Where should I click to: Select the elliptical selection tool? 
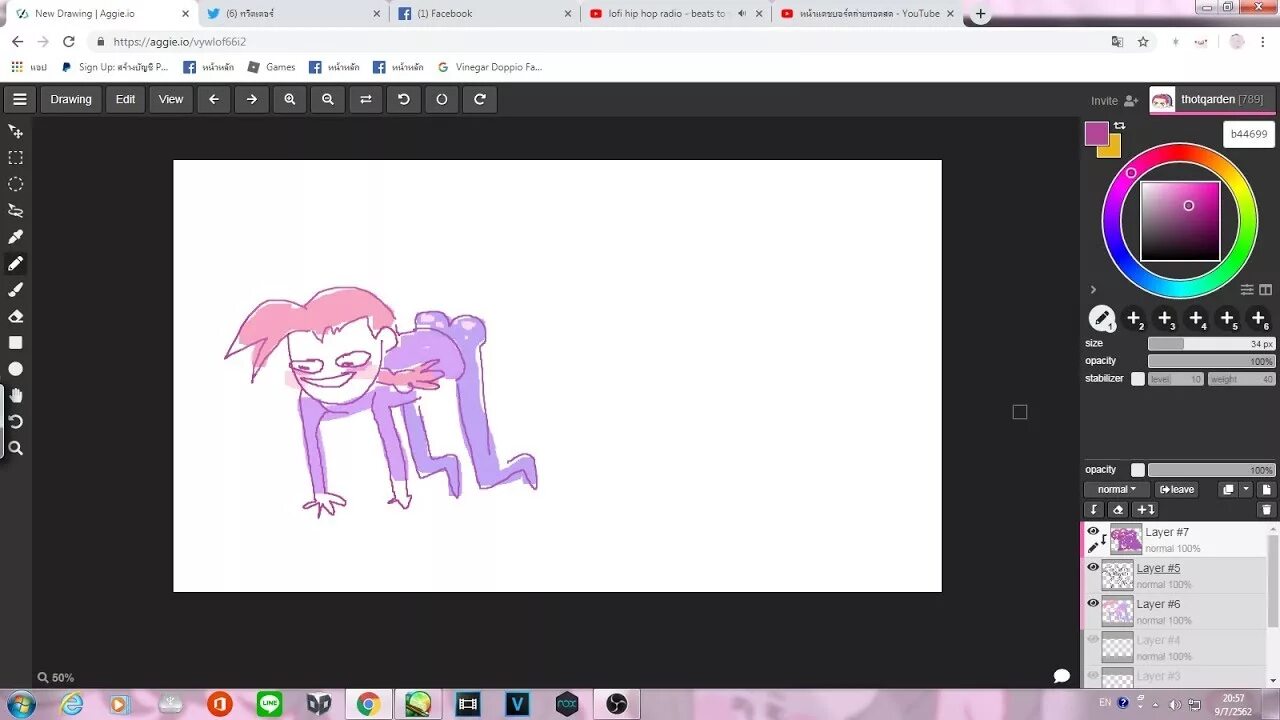point(16,184)
